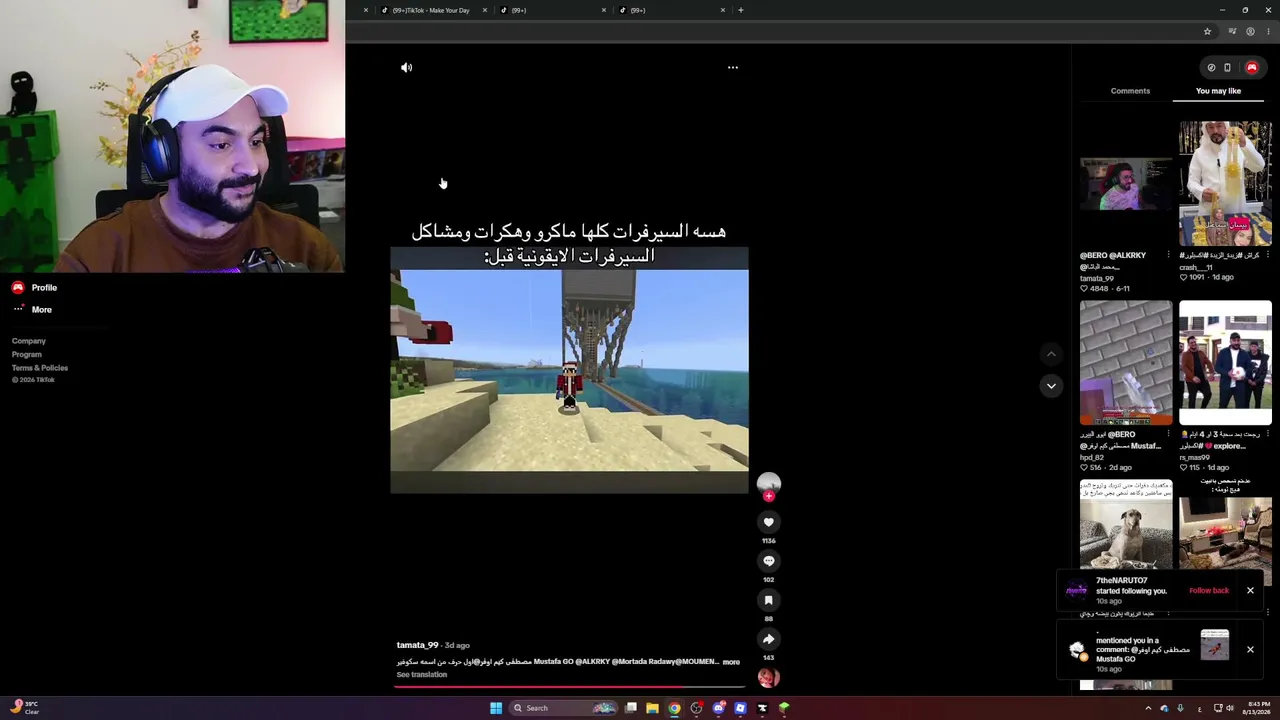Screen dimensions: 1280x720
Task: Close the TikTok - Make Your Day tab
Action: tap(485, 10)
